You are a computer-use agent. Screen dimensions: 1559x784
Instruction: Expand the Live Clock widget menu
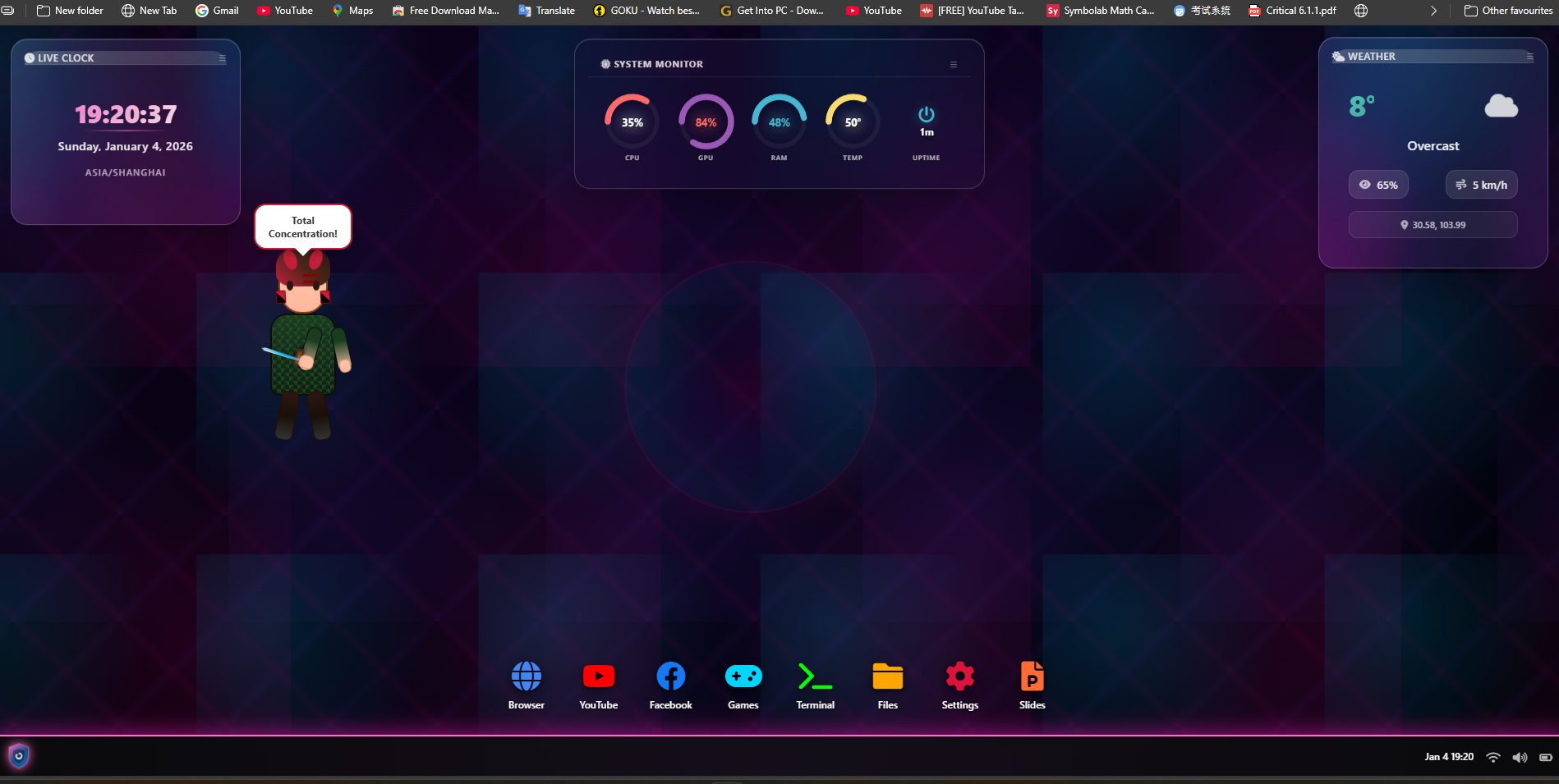tap(222, 58)
